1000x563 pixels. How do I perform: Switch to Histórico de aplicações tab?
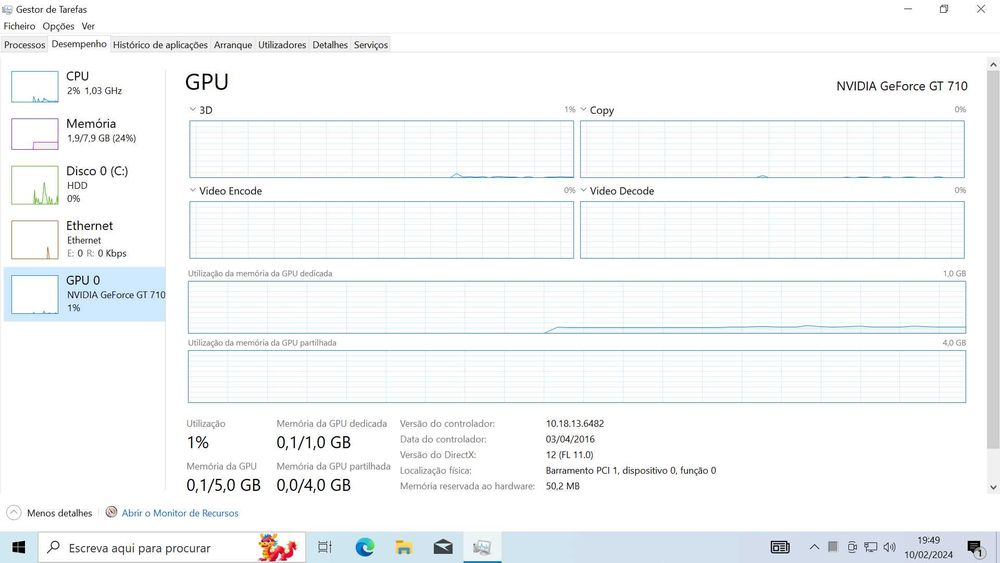pos(160,45)
